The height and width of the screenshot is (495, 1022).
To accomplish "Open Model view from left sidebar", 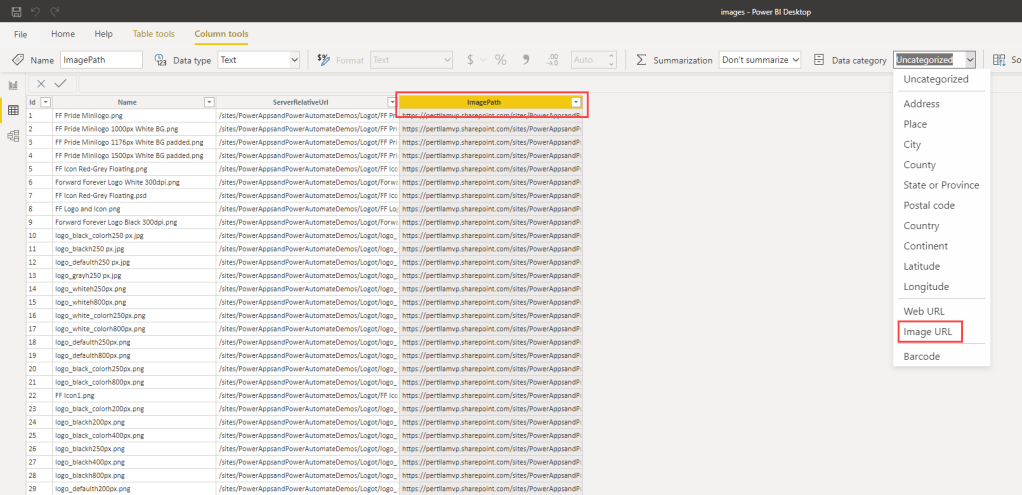I will [13, 135].
